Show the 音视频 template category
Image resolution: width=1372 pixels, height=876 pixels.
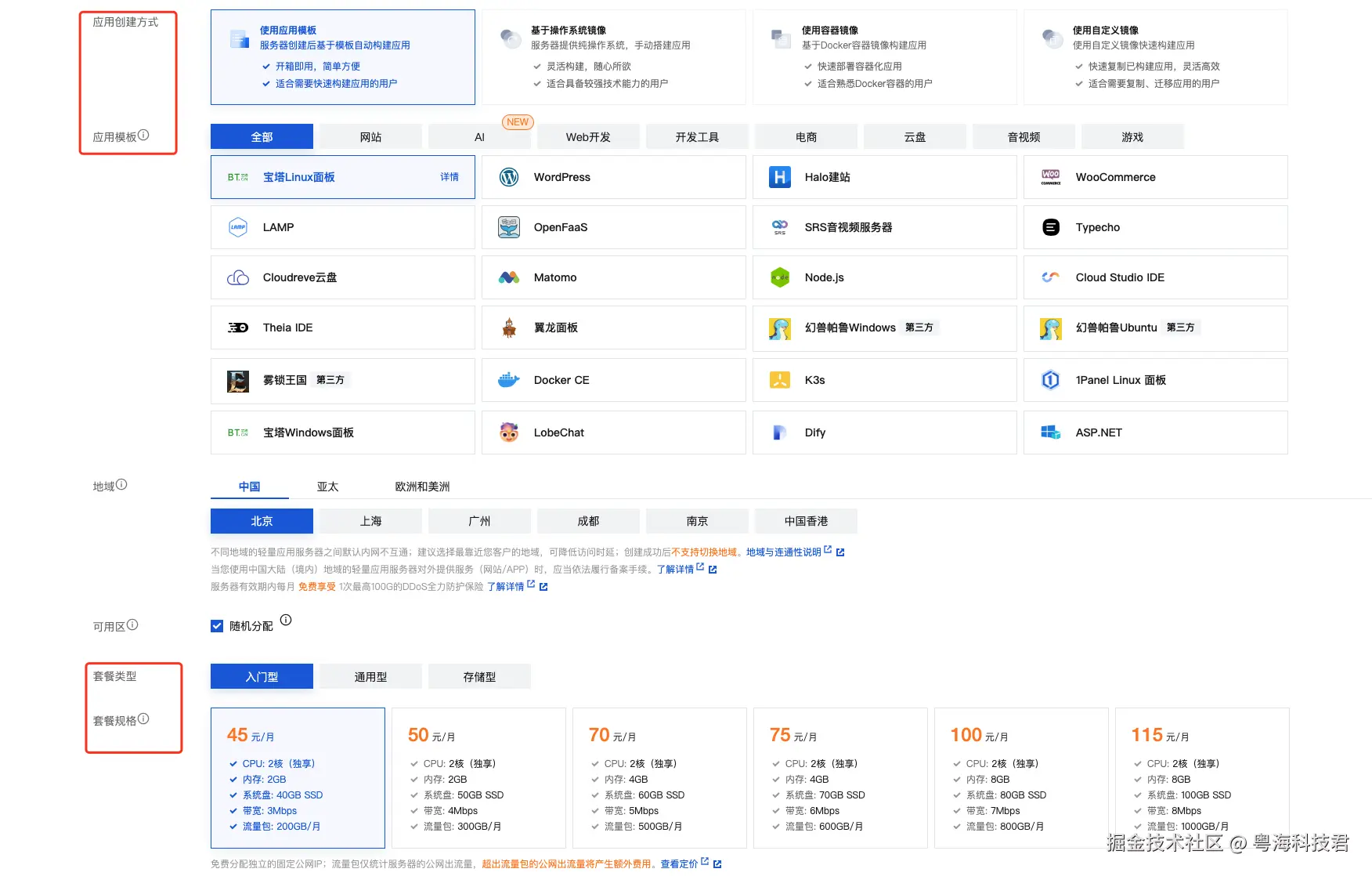coord(1024,136)
